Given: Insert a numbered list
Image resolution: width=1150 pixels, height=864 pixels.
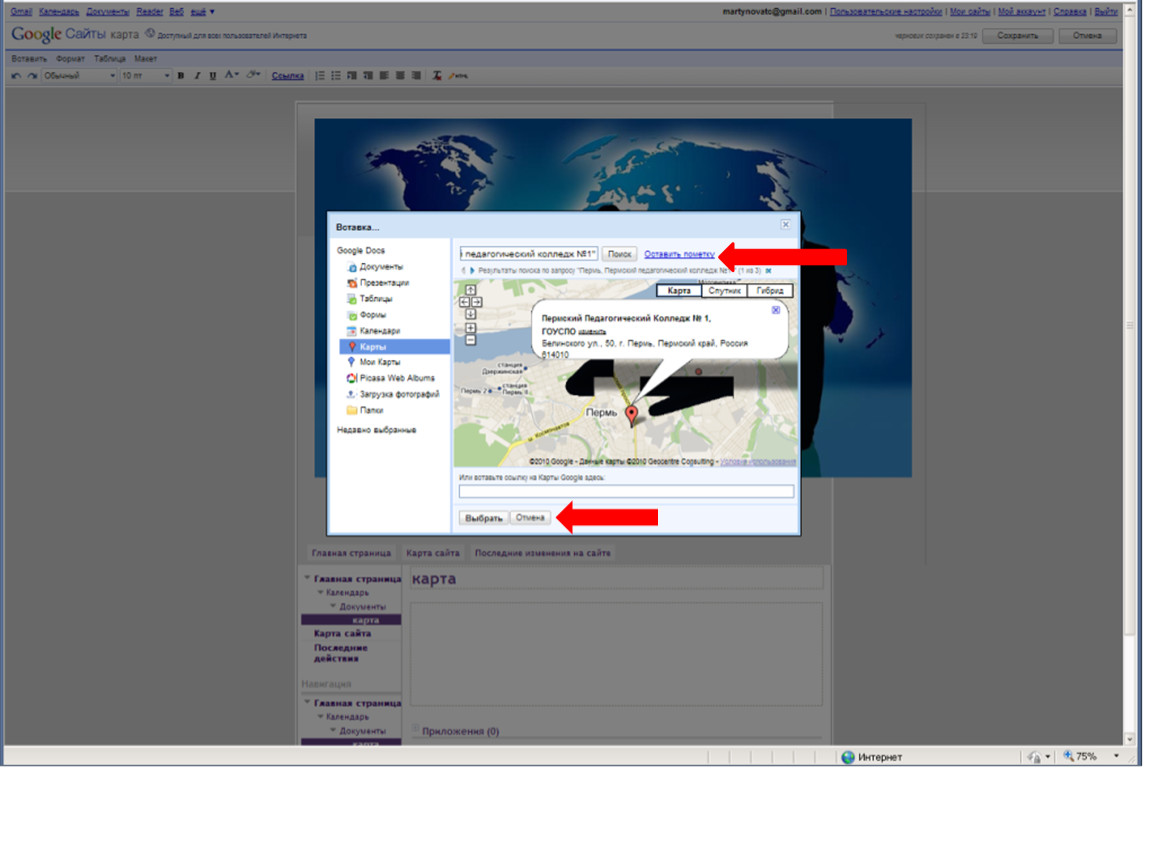Looking at the screenshot, I should tap(320, 76).
